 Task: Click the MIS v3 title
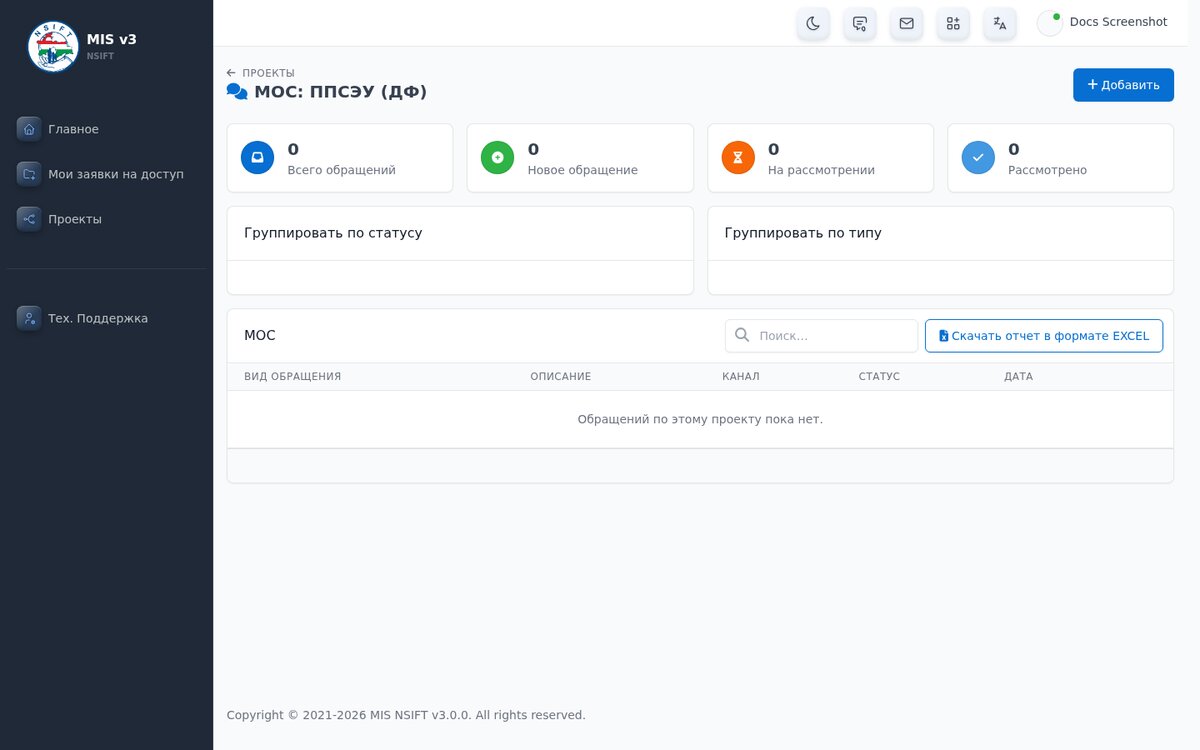(112, 39)
